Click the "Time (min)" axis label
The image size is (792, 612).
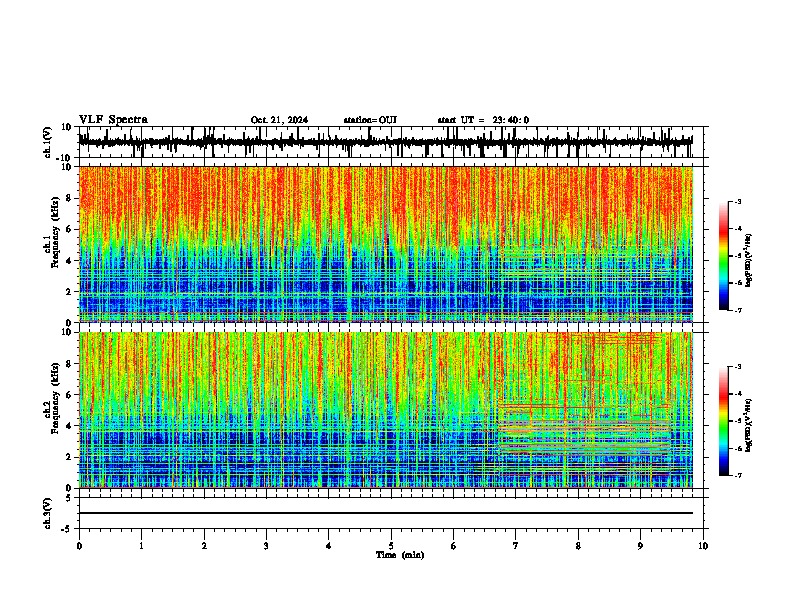point(400,555)
